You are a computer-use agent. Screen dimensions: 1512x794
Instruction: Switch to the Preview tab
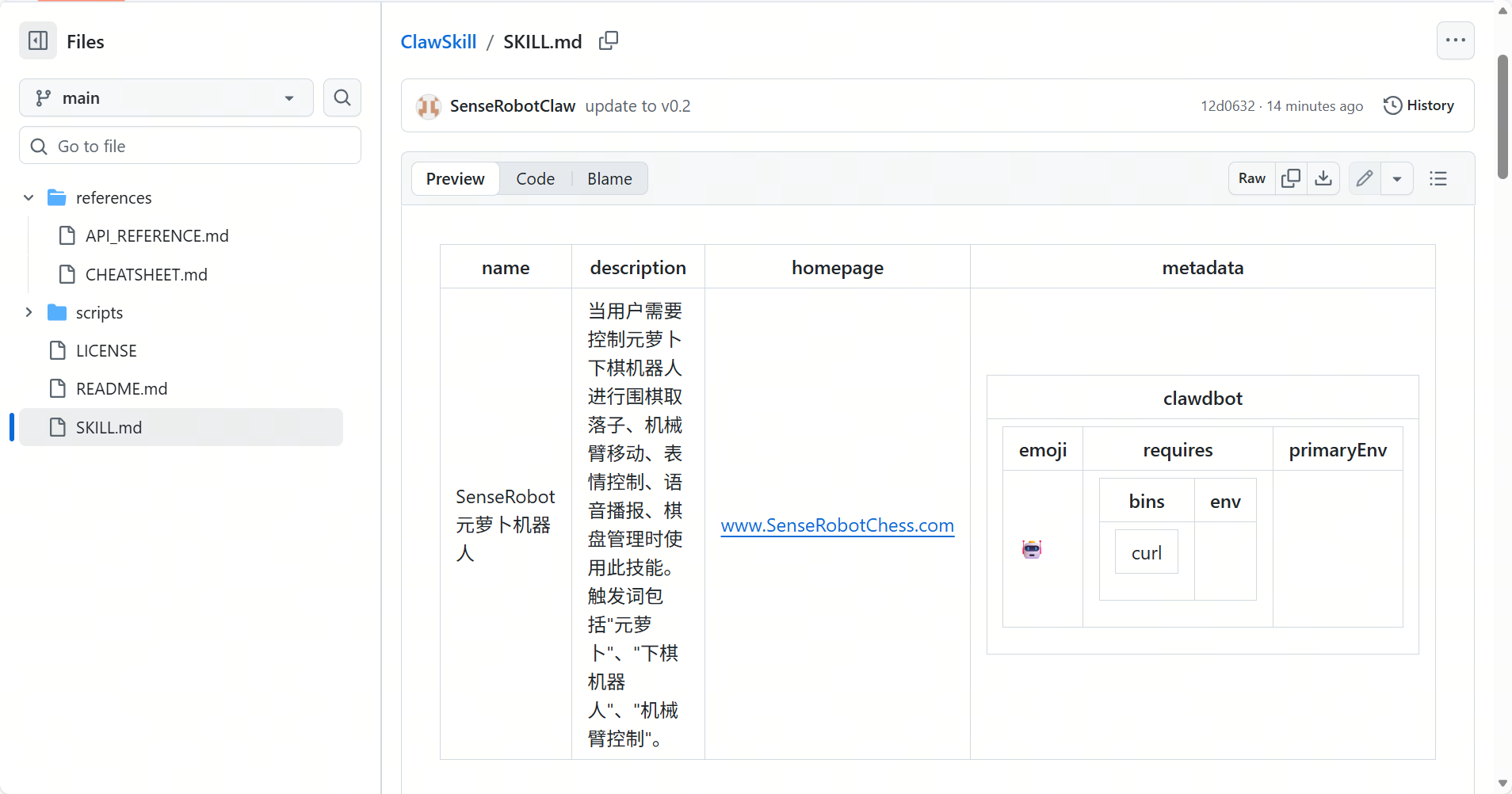tap(456, 178)
